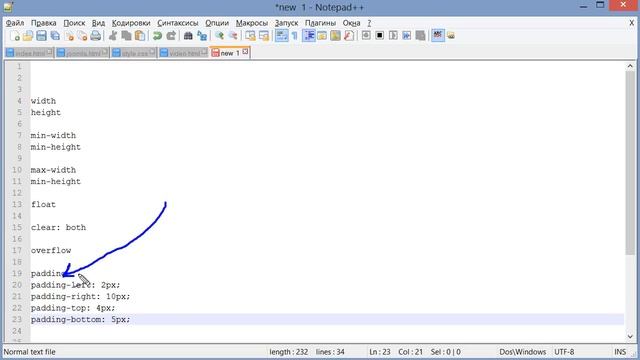Open the Вид menu
640x360 pixels.
point(98,23)
